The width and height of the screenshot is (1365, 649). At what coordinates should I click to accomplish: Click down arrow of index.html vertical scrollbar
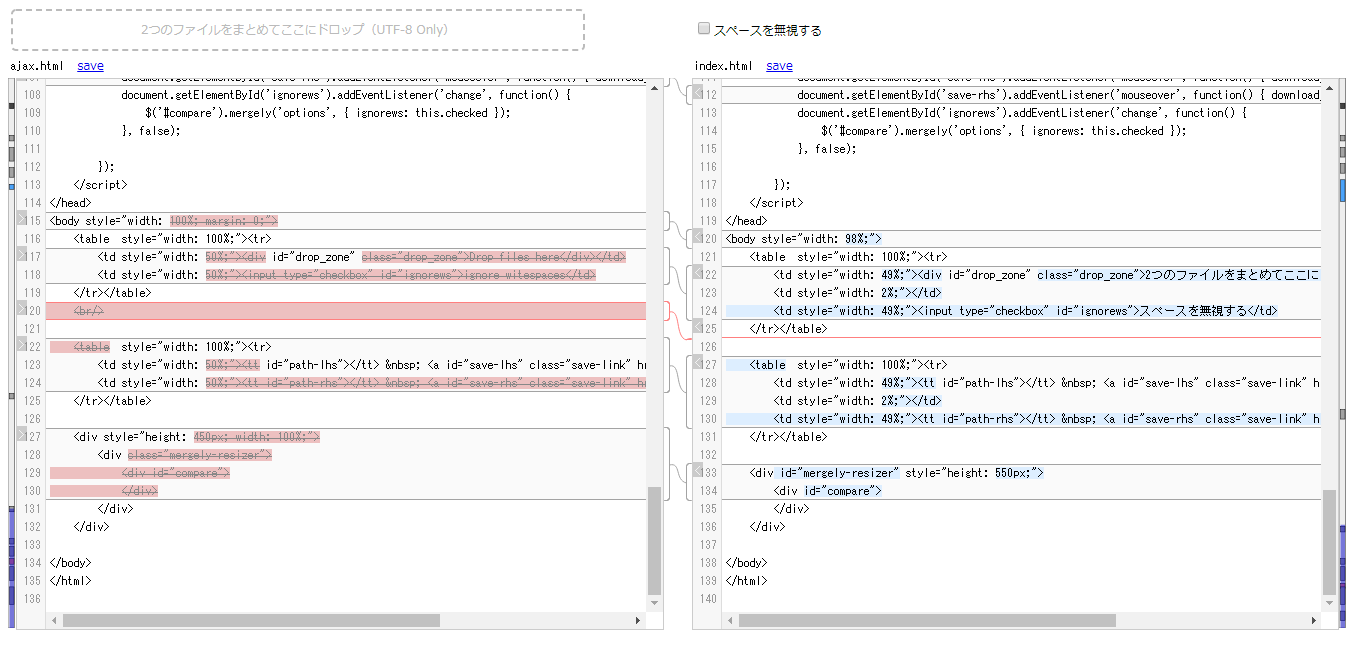click(1329, 604)
